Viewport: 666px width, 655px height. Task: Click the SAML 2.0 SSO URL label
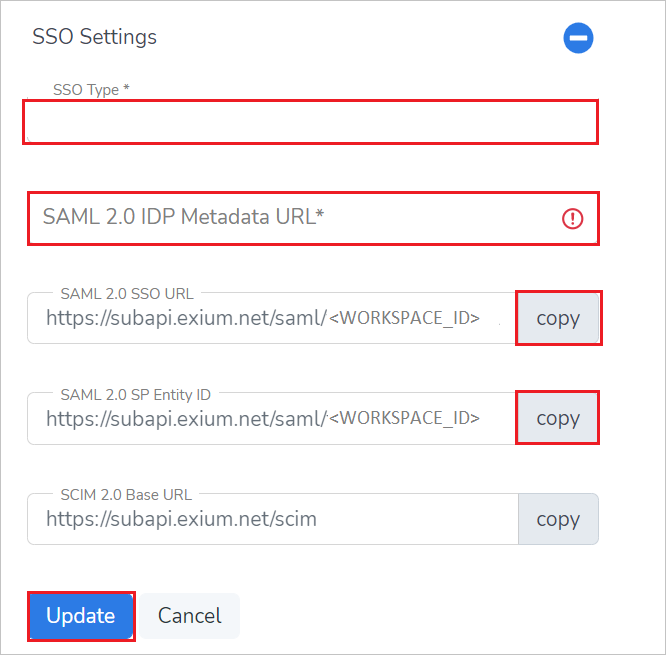click(127, 294)
